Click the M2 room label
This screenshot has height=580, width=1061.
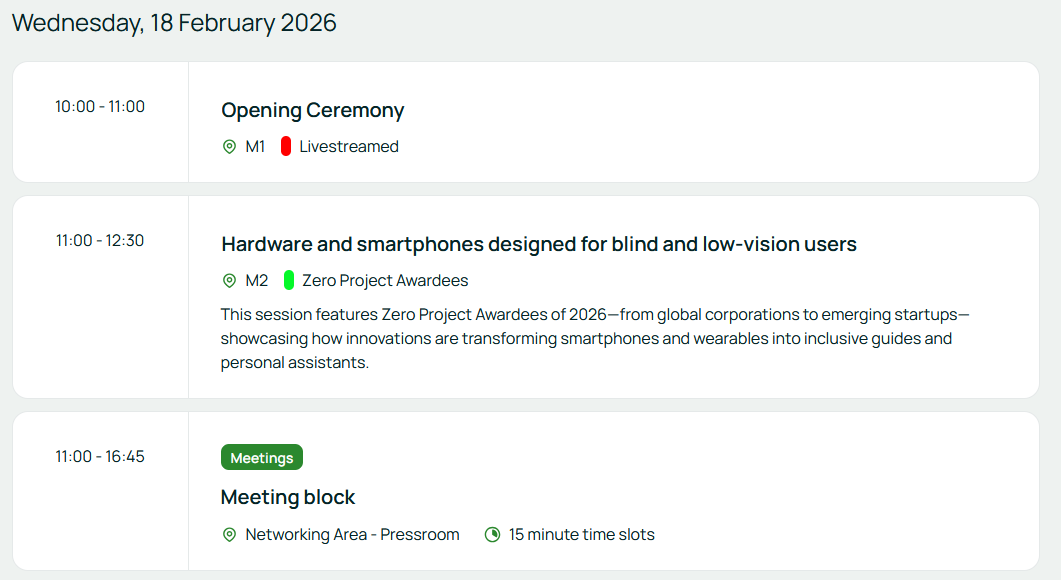[x=257, y=281]
